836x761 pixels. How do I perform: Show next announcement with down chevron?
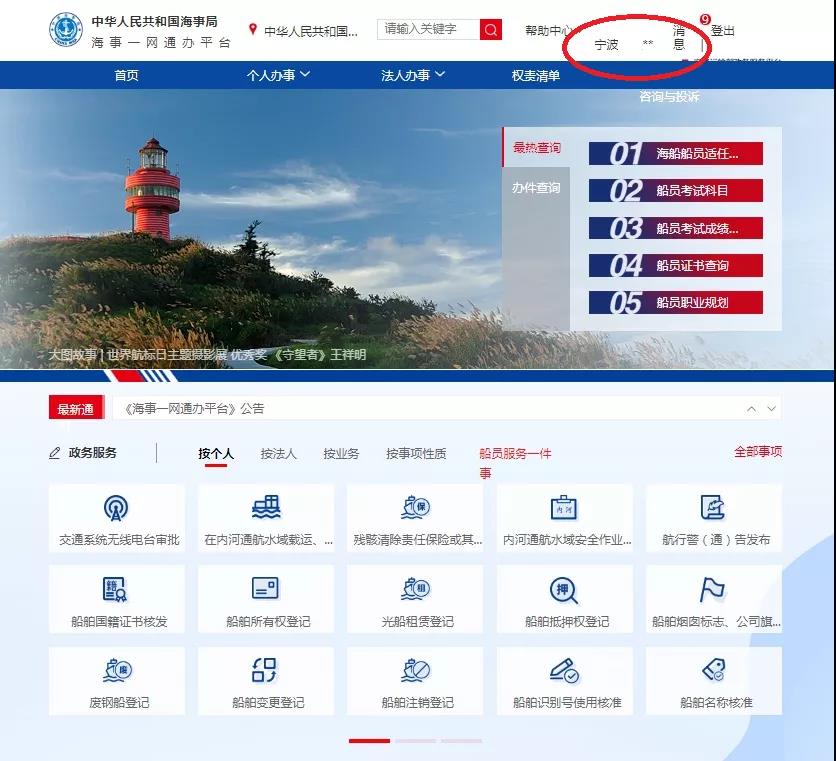click(771, 409)
